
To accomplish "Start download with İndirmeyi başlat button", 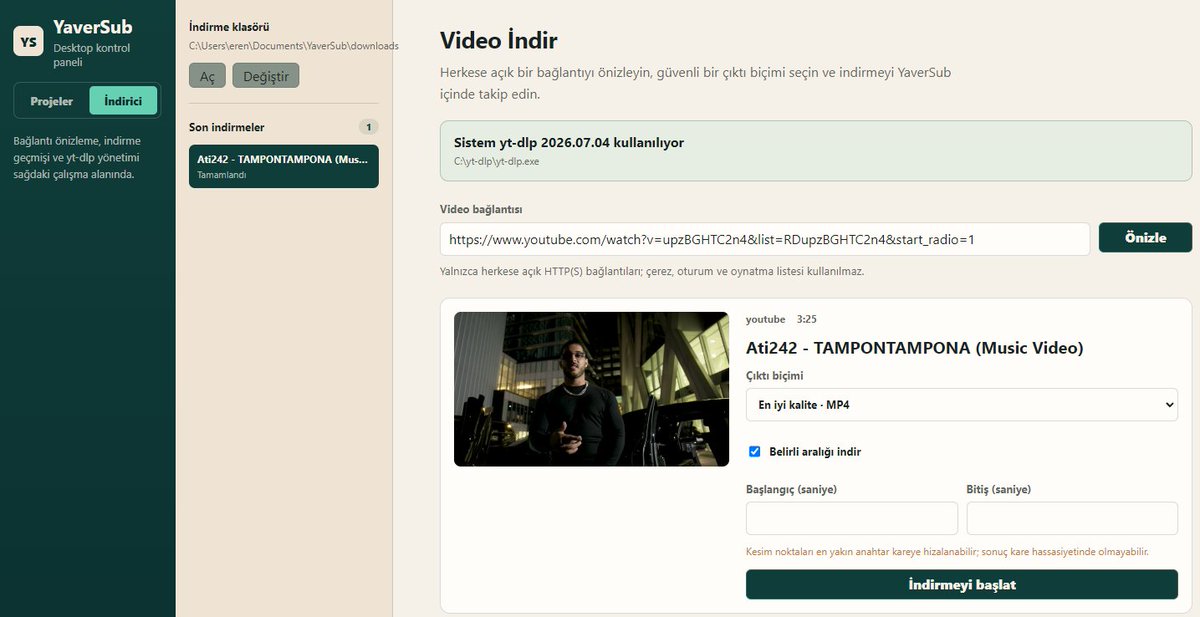I will (x=962, y=584).
